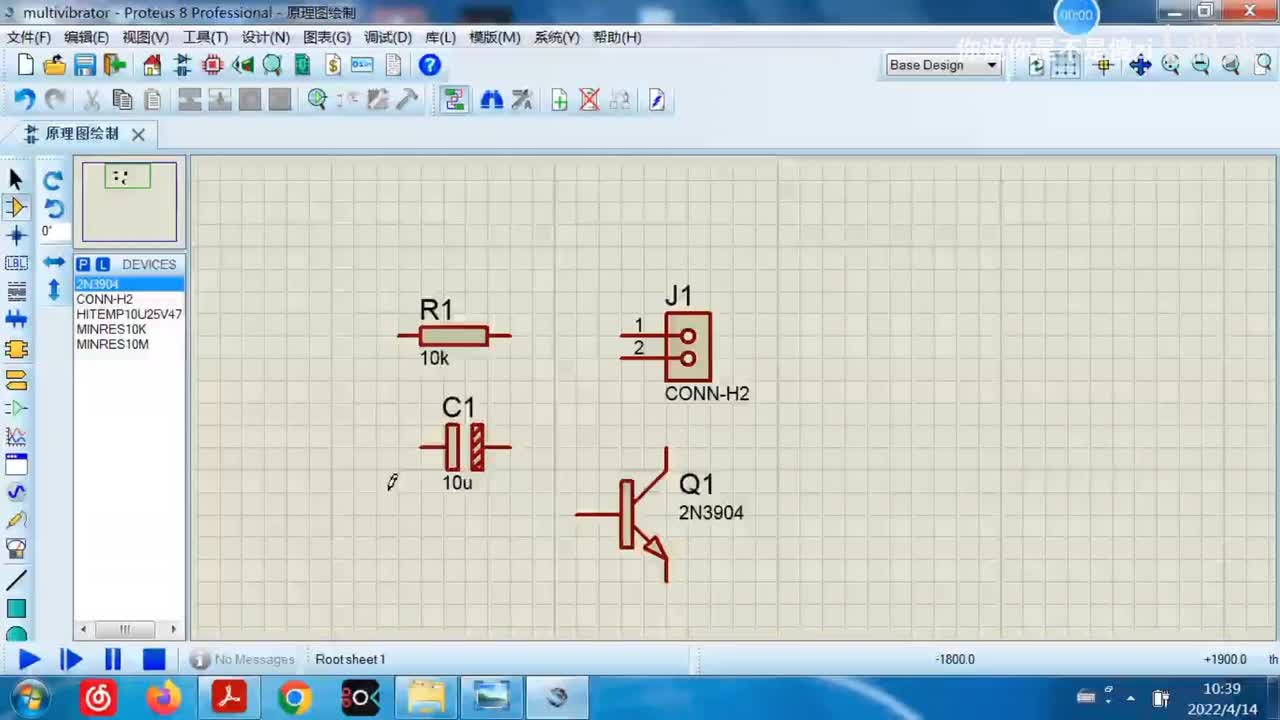The width and height of the screenshot is (1280, 720).
Task: Select the Buses Mode tool
Action: [16, 320]
